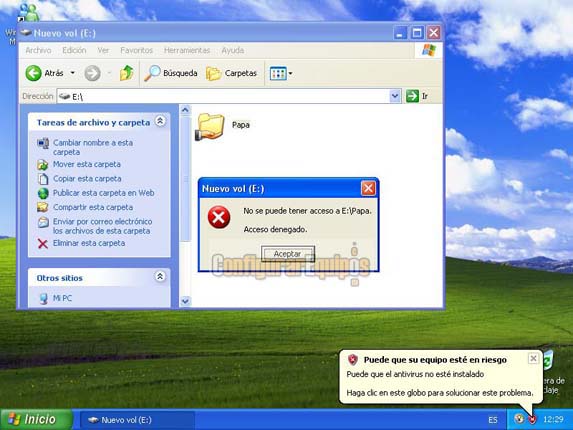Click sidebar scrollbar down arrow
Screen dimensions: 573x430
[x=185, y=301]
